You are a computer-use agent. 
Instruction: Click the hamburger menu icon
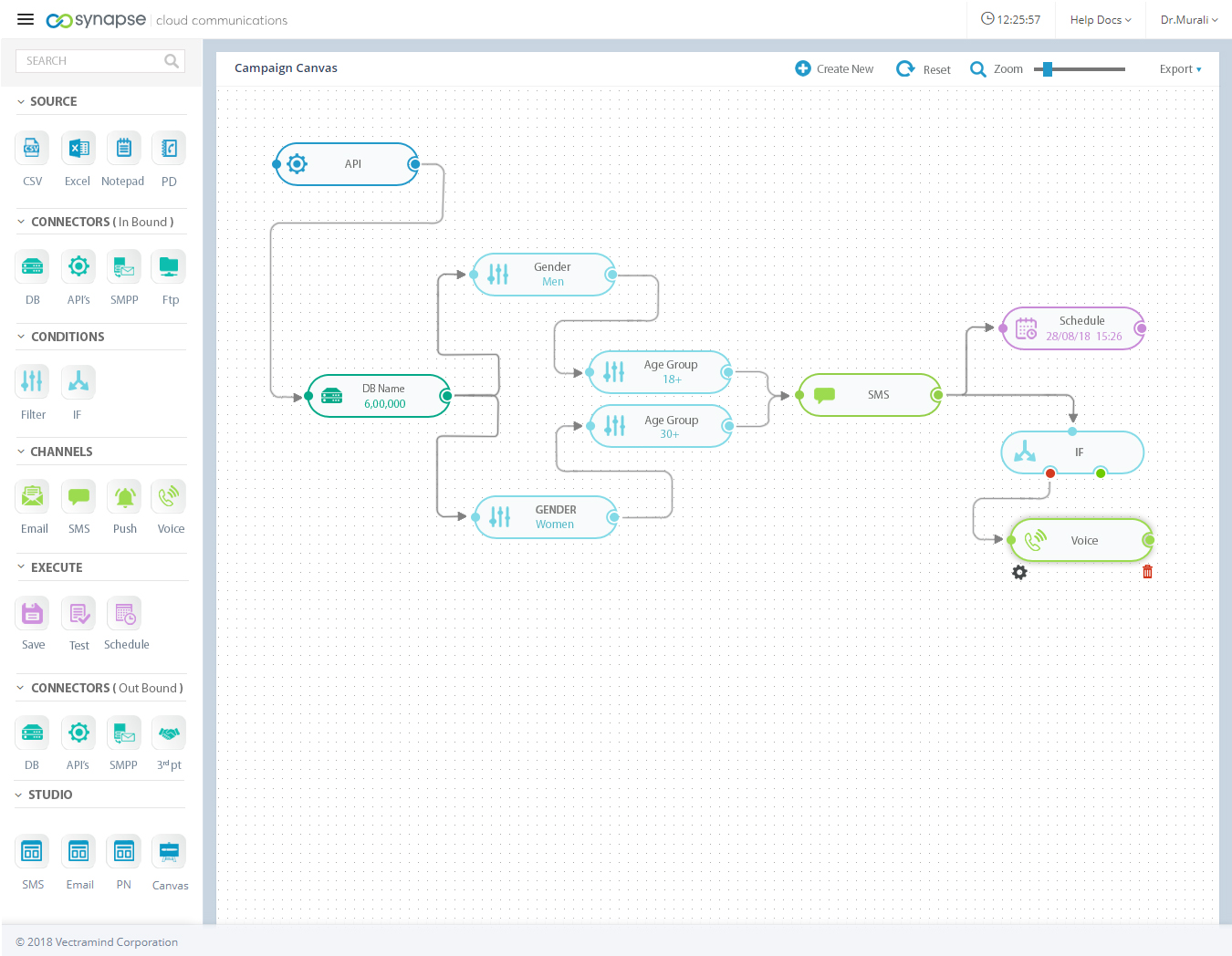pyautogui.click(x=26, y=20)
